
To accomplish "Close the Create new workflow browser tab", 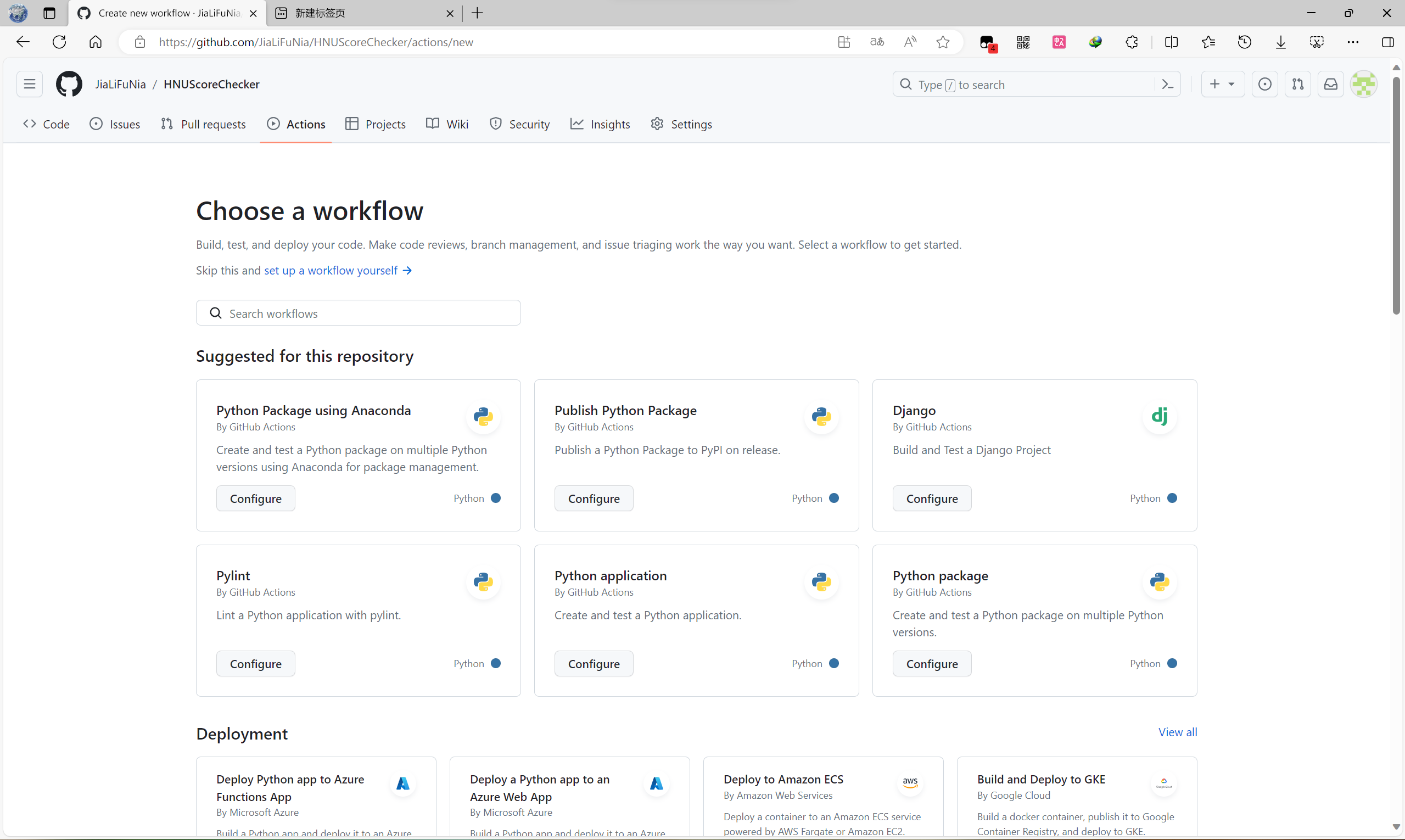I will [253, 13].
